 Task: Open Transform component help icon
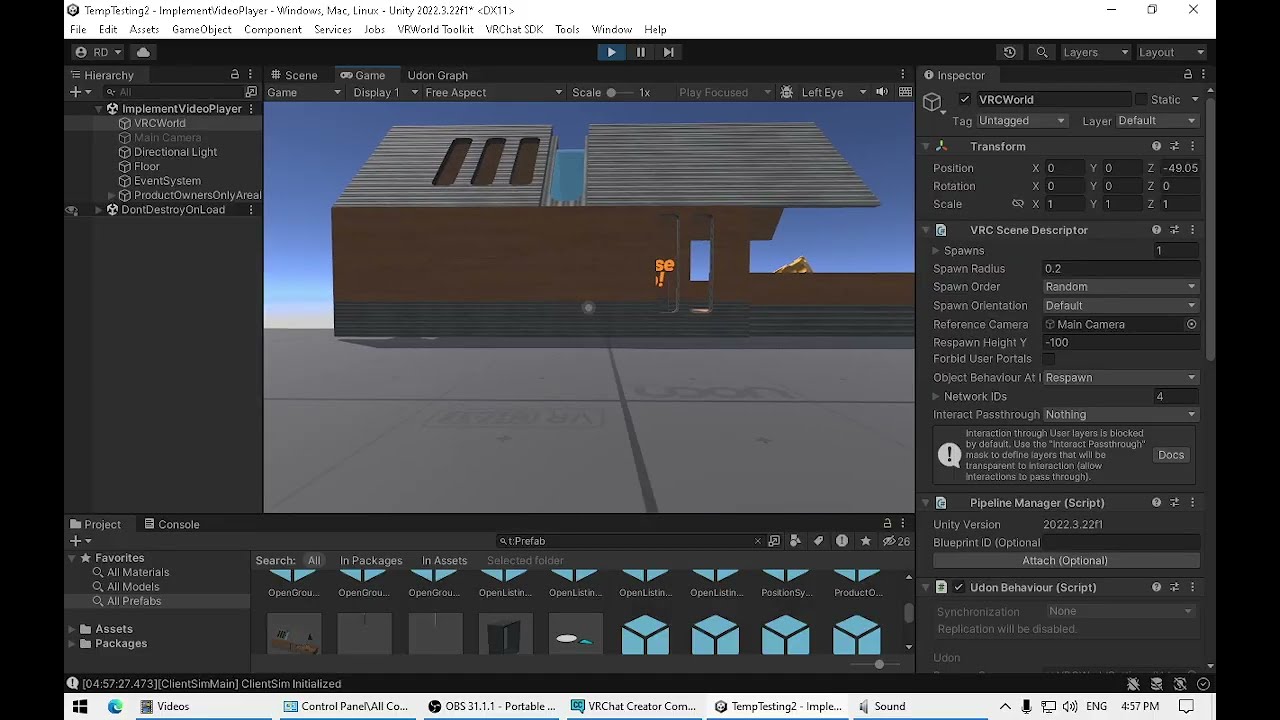click(x=1156, y=146)
